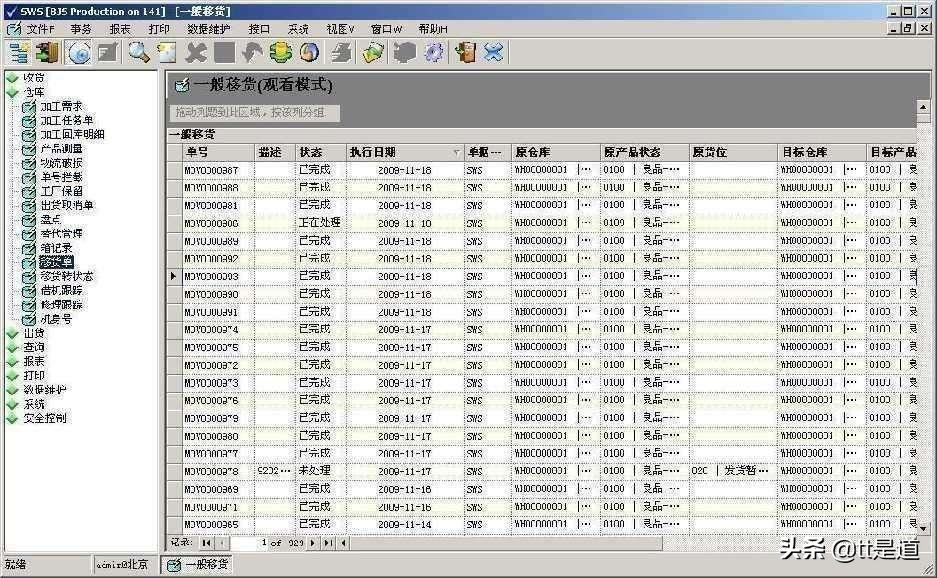
Task: Collapse the 仓库 tree section
Action: pyautogui.click(x=13, y=92)
